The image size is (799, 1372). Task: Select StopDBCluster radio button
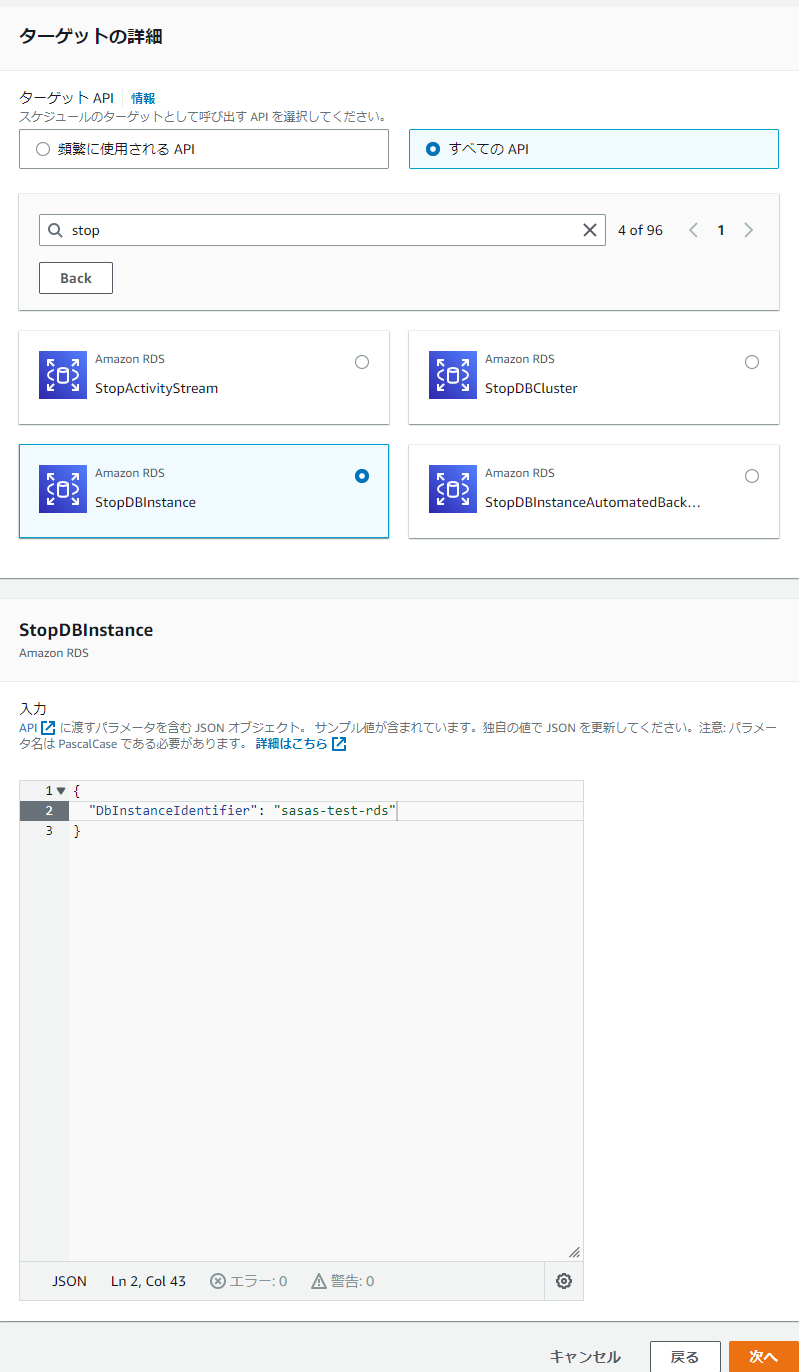tap(752, 362)
